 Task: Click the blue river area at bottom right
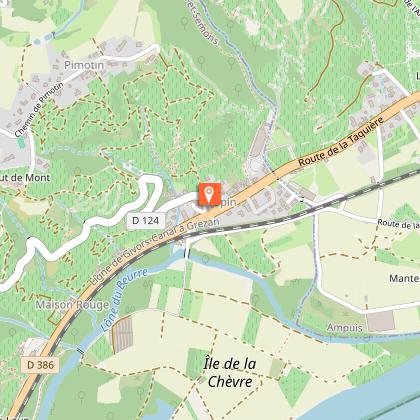370,395
